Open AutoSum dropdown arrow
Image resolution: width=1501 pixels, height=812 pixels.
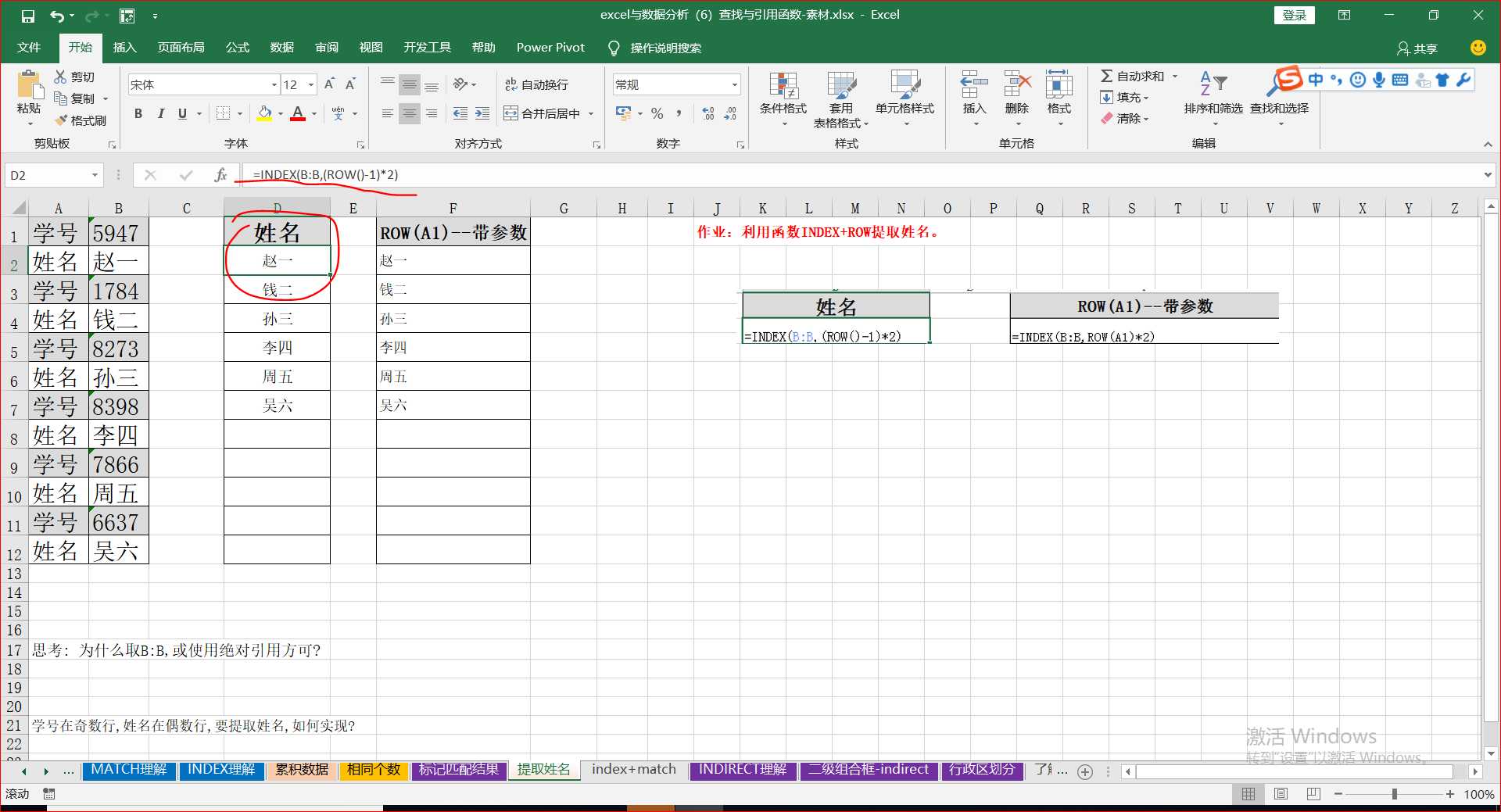click(1174, 76)
